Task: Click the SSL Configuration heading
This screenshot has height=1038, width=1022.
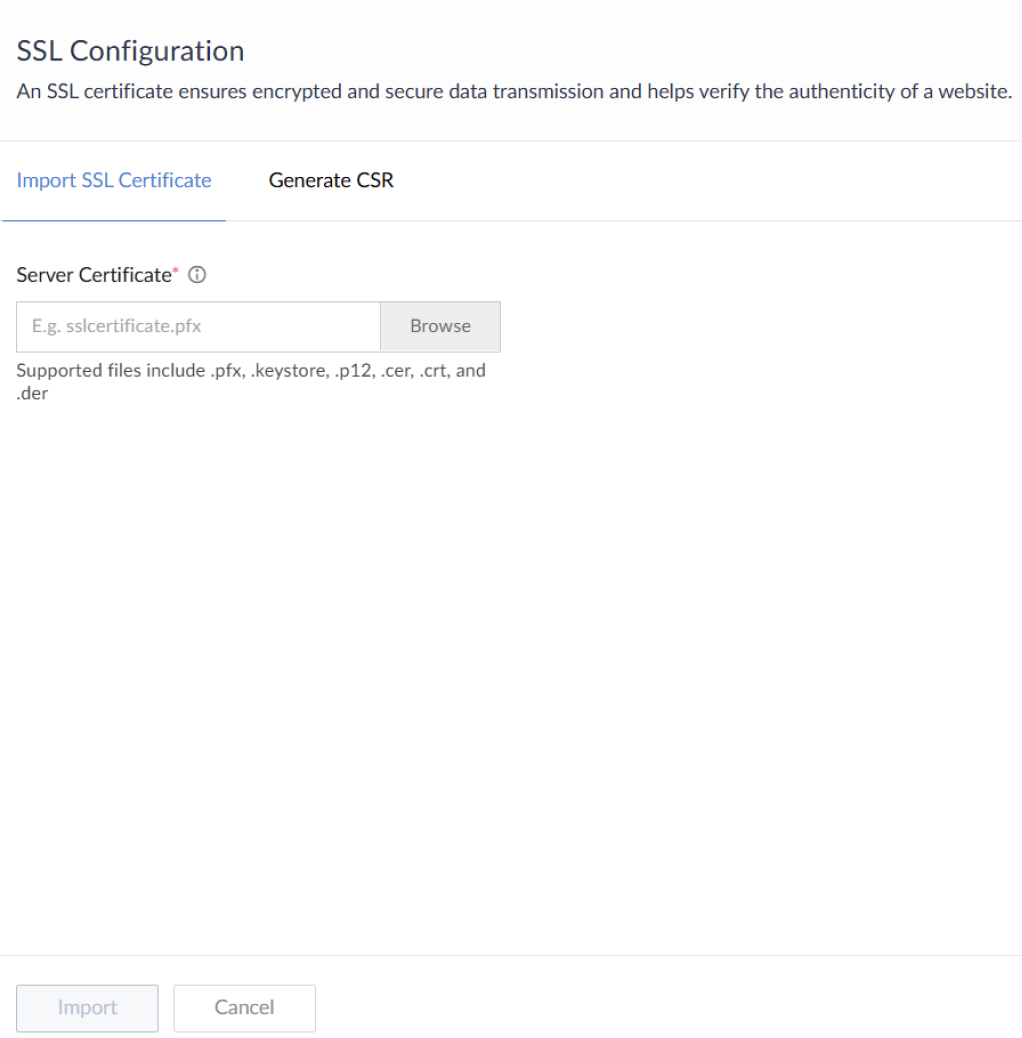Action: (x=130, y=51)
